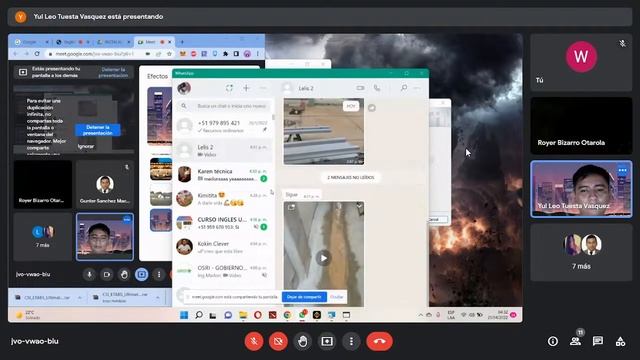
Task: Toggle microphone in the inner Meet bar
Action: (x=89, y=275)
